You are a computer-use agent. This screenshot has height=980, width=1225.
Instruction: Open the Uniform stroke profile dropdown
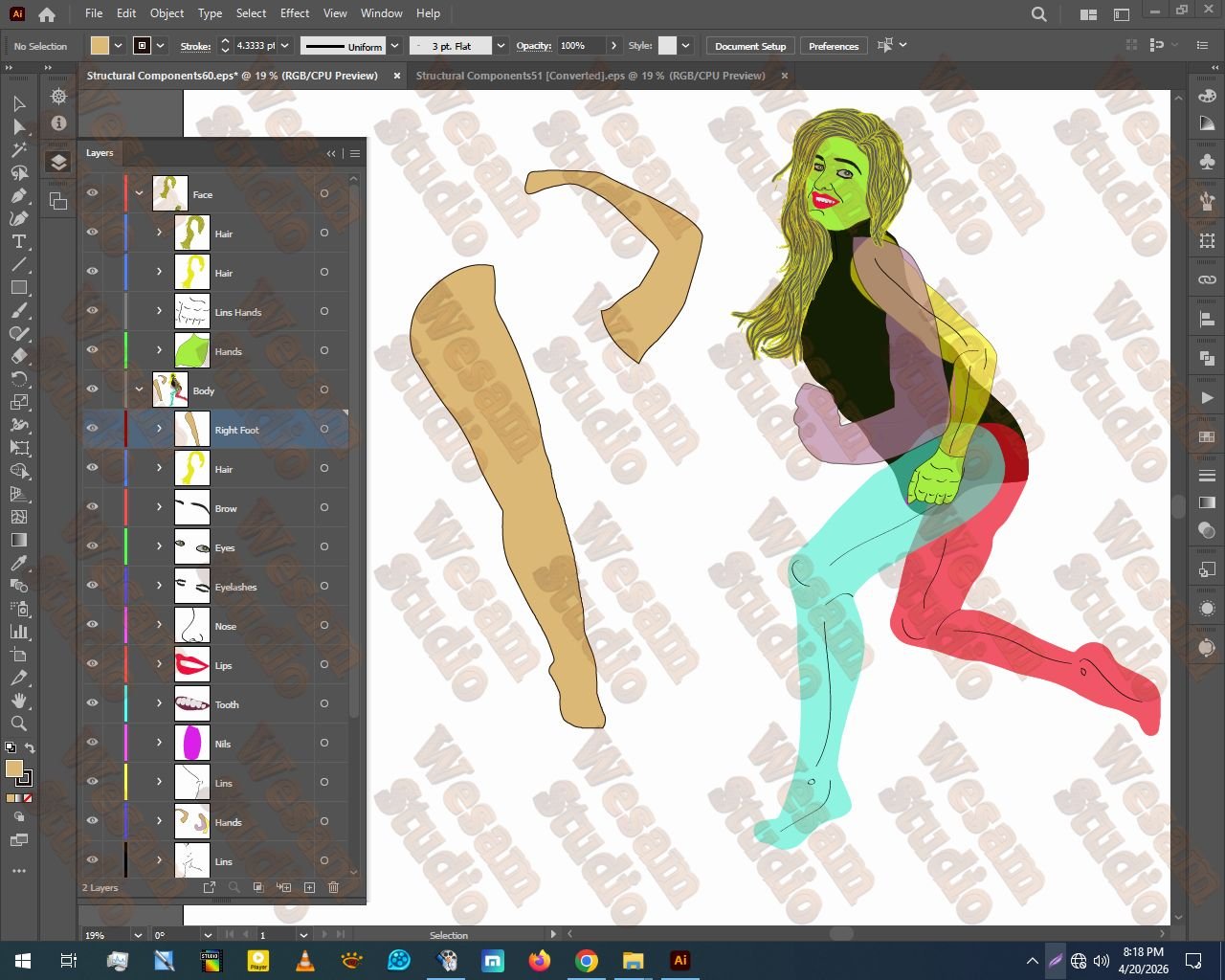394,46
